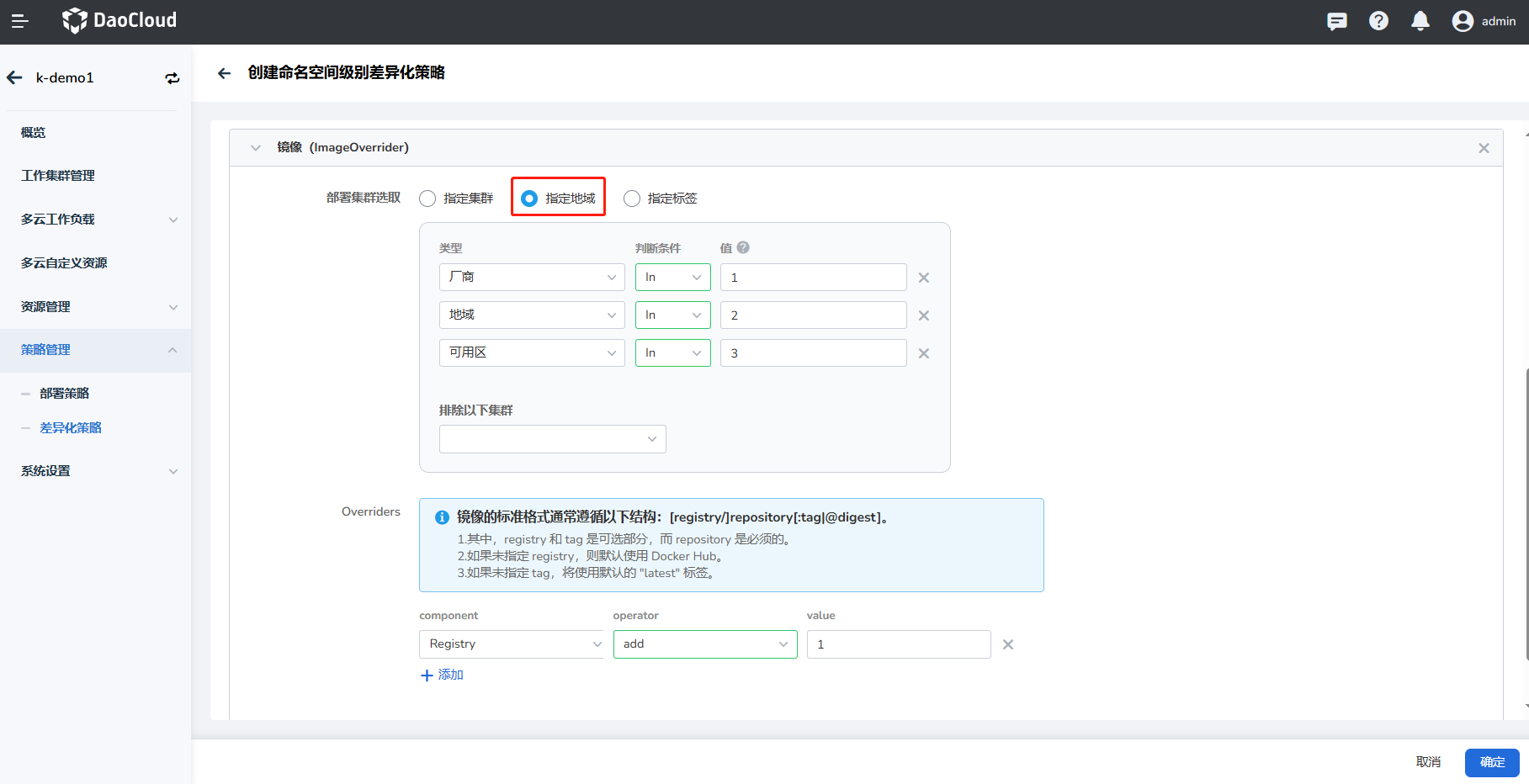
Task: Go back using arrow beside page title
Action: click(x=224, y=73)
